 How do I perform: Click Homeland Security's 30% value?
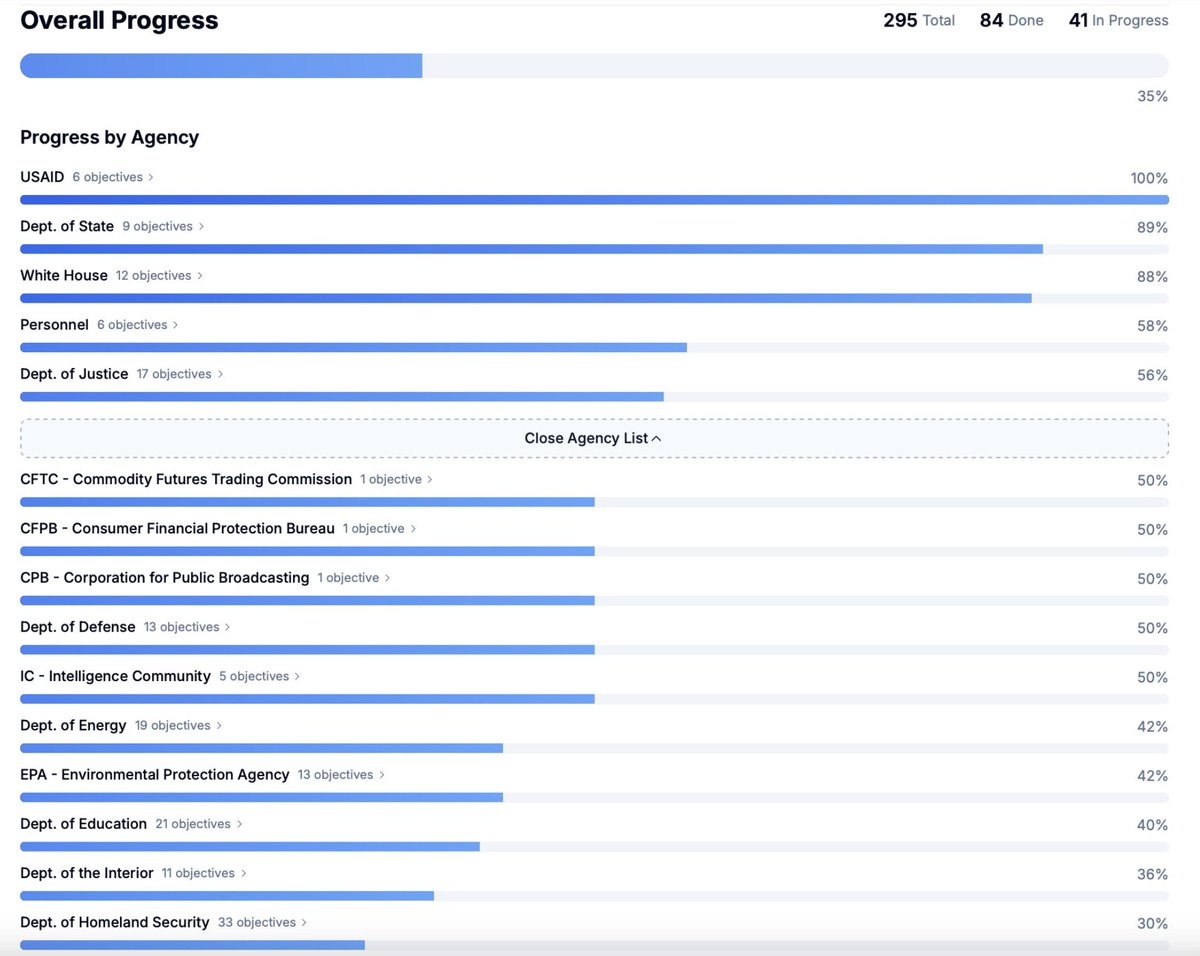(1152, 923)
